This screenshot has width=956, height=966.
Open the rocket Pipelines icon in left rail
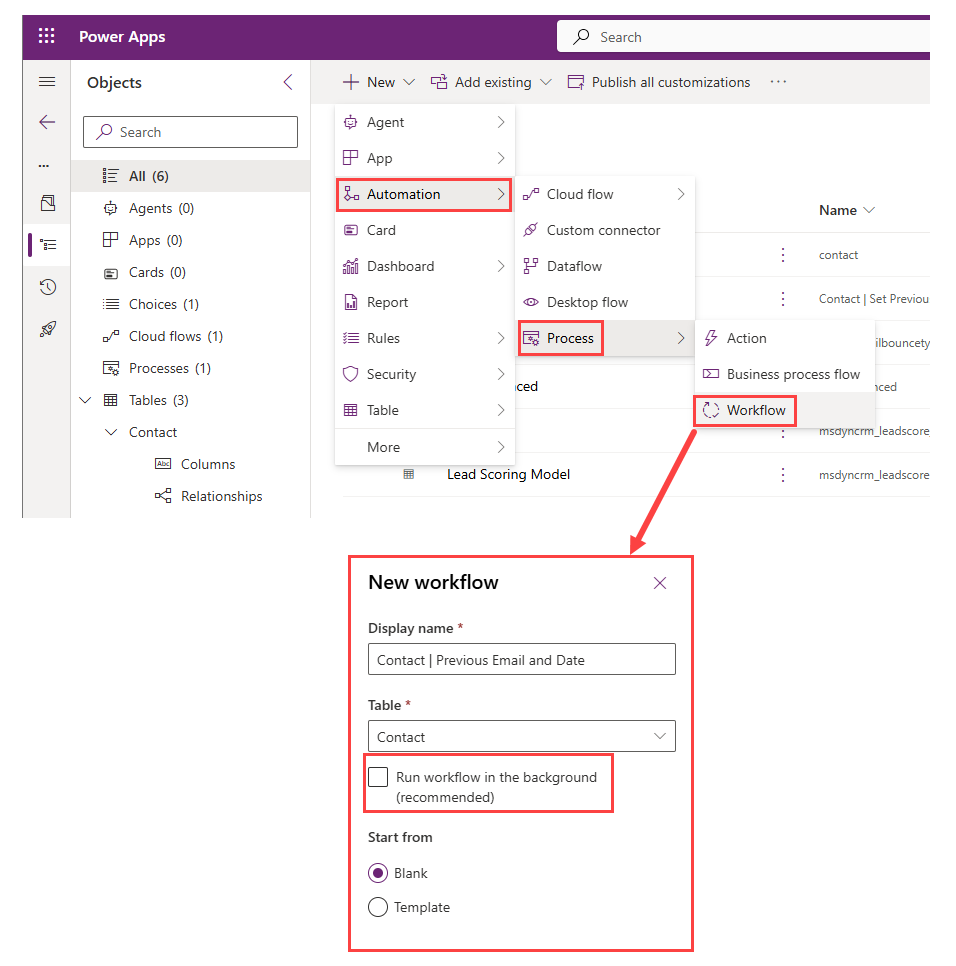pos(48,329)
